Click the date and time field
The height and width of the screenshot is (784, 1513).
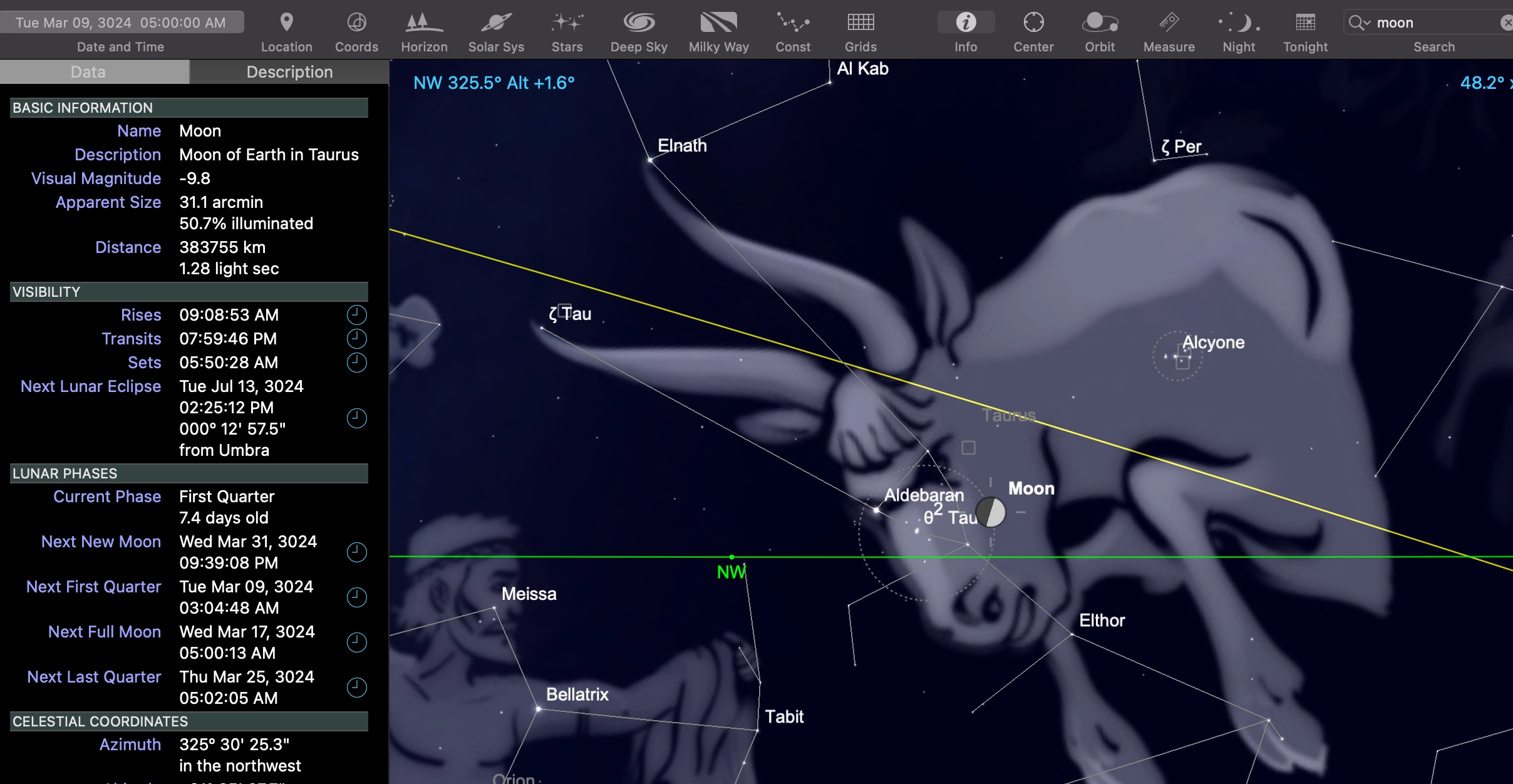121,23
